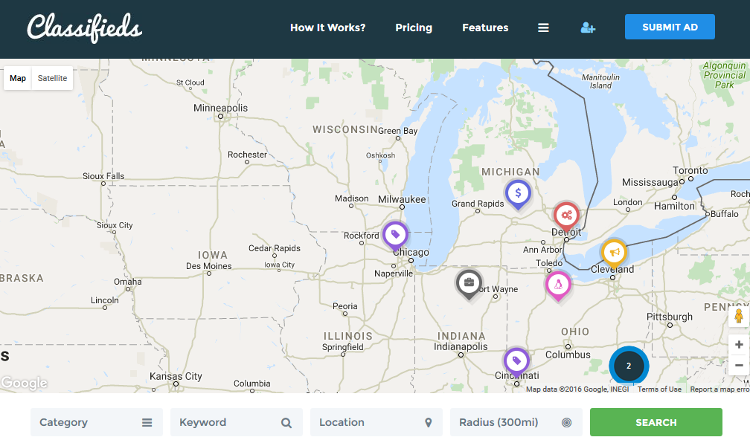
Task: Go to How It Works? page
Action: (x=327, y=28)
